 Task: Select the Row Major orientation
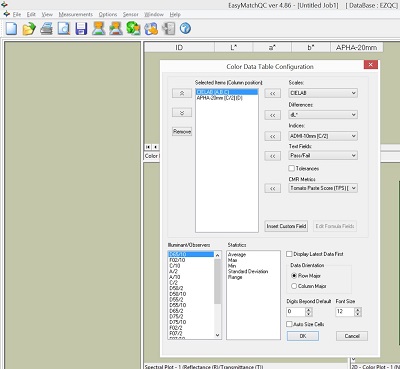click(x=294, y=276)
